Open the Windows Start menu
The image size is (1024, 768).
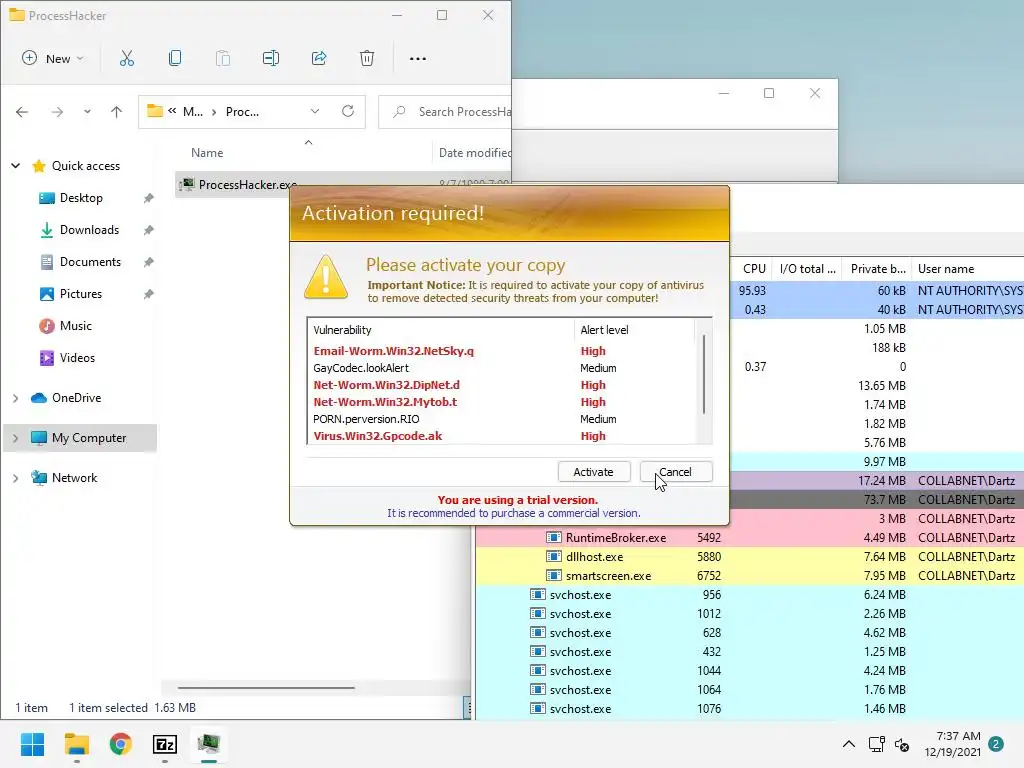(32, 744)
